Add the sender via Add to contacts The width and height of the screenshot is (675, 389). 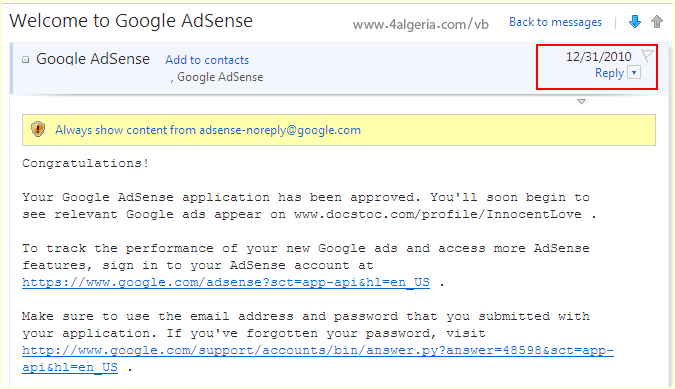pos(207,60)
